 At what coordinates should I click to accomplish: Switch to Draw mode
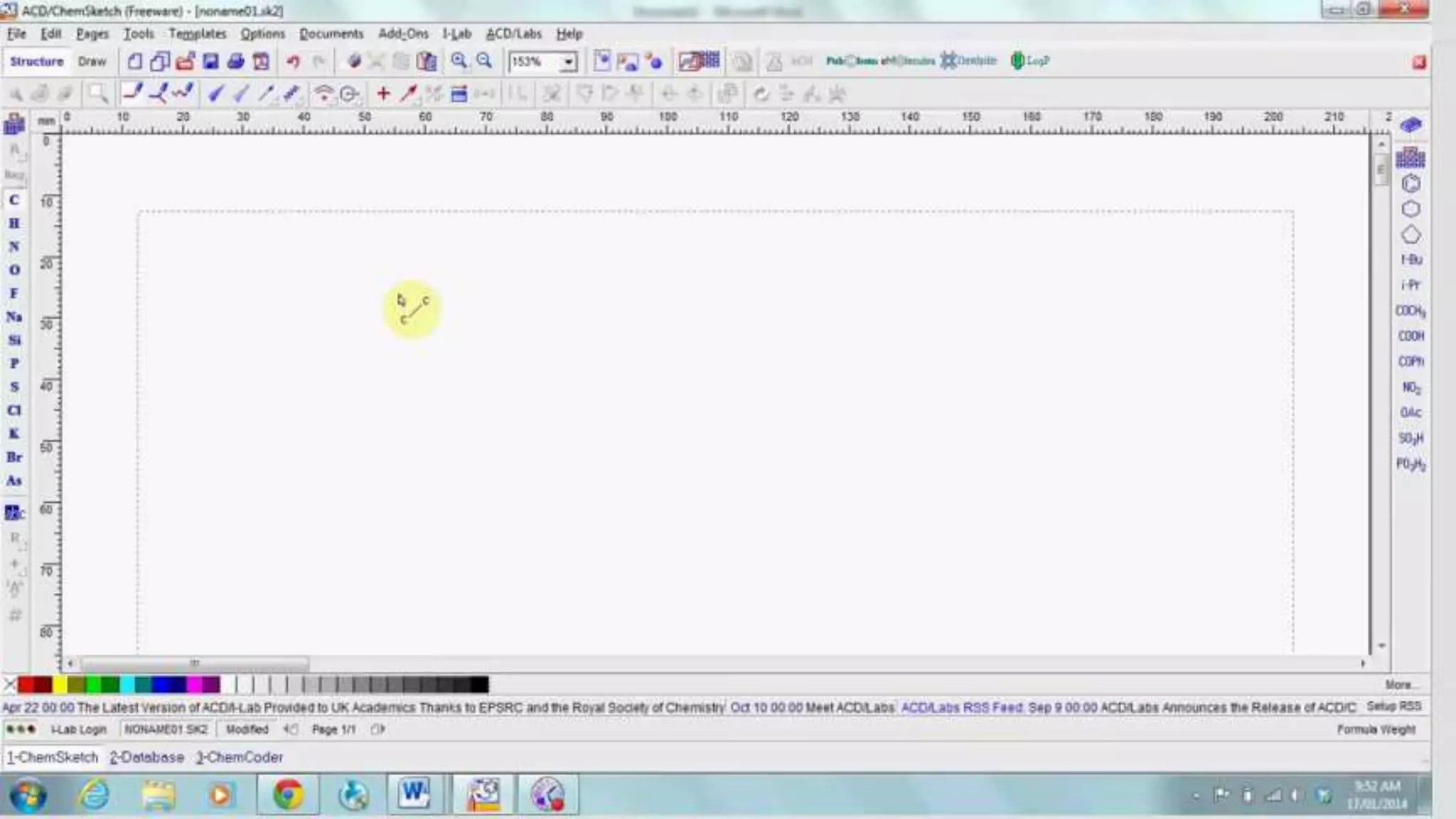click(x=92, y=62)
